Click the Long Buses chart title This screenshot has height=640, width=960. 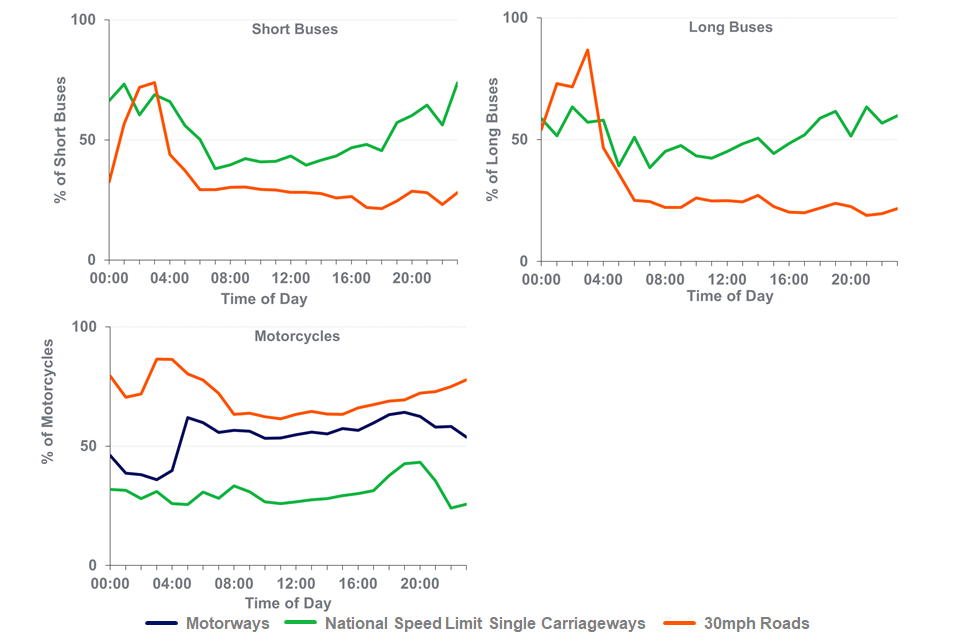tap(730, 27)
